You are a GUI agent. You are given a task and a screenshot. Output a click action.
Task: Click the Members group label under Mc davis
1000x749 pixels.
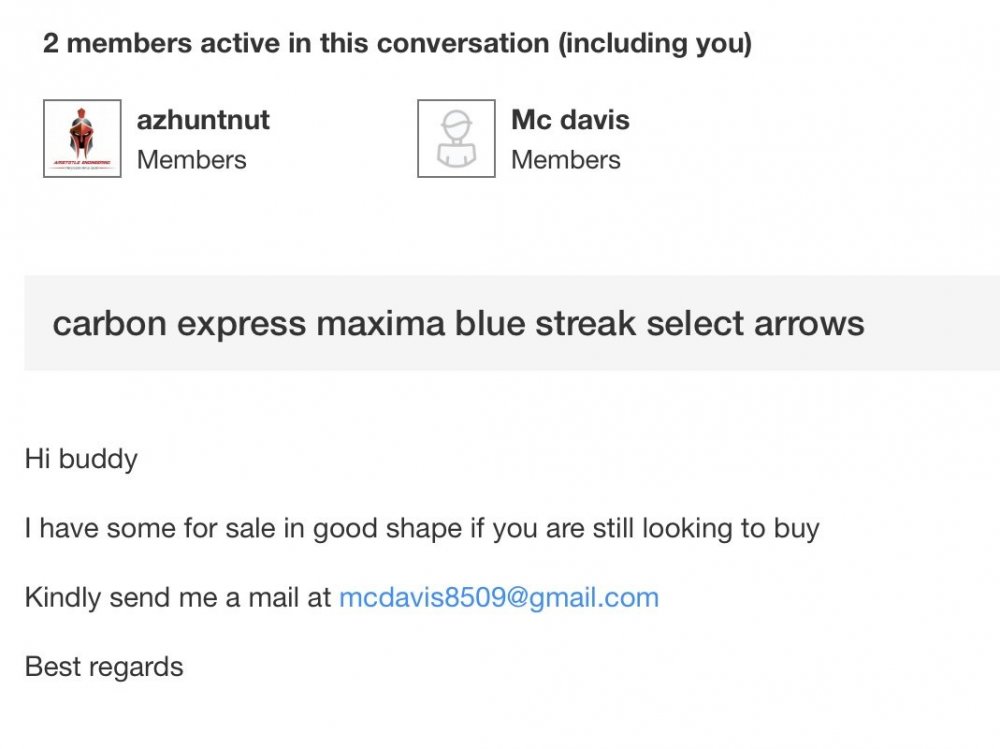click(566, 160)
